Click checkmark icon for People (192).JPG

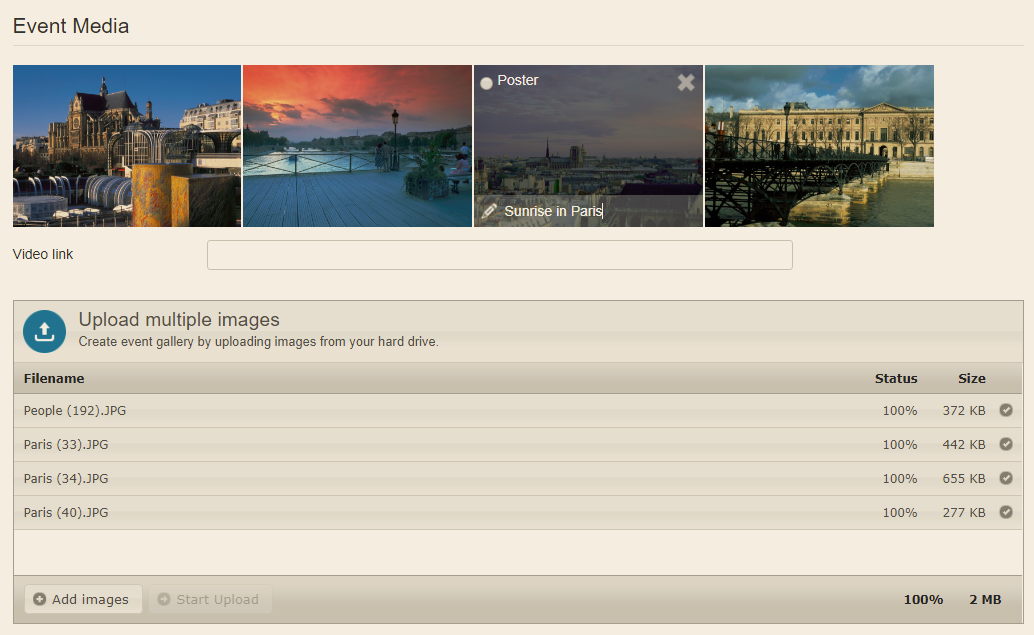click(x=1006, y=410)
